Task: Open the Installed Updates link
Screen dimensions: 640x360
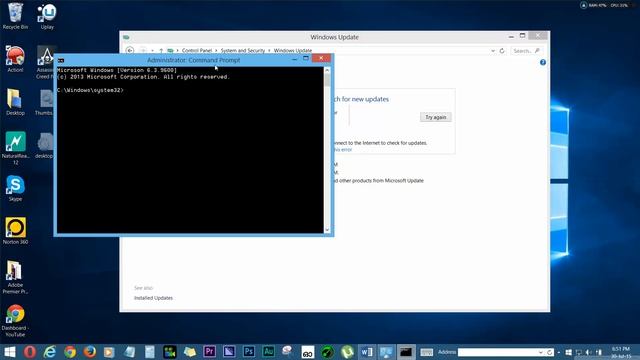Action: coord(153,298)
